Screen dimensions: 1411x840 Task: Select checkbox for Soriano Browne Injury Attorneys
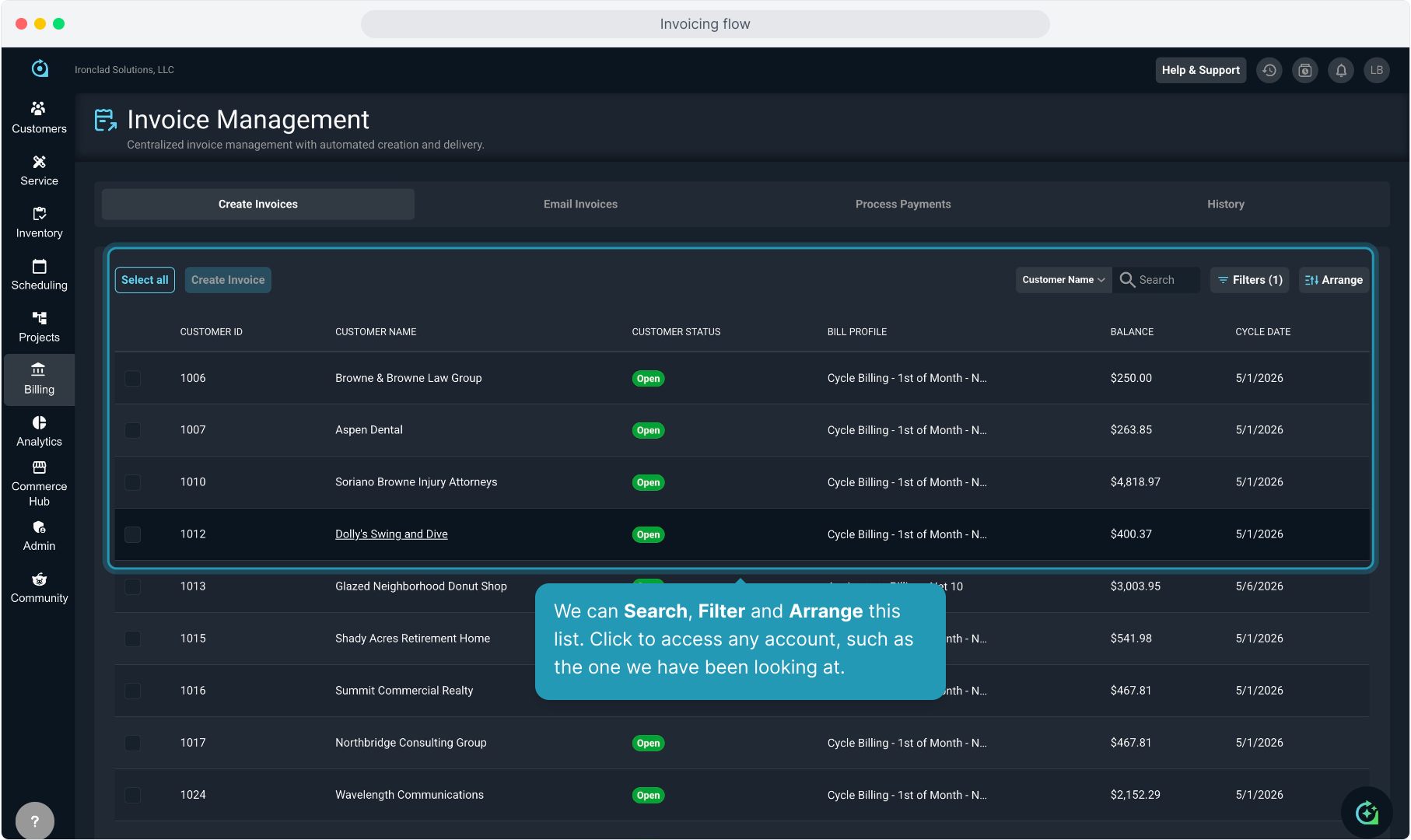point(133,482)
